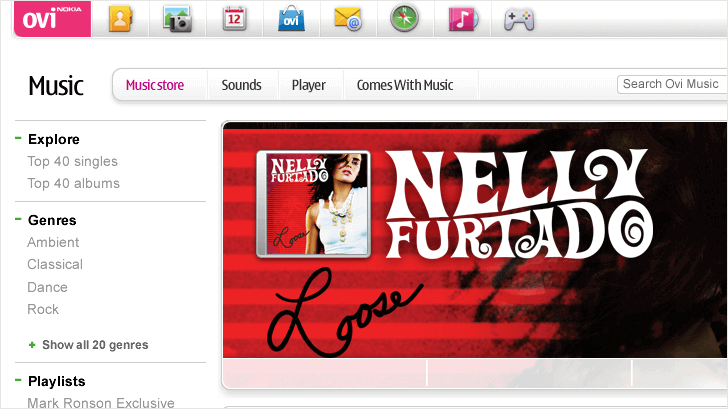Open Top 40 singles link
The width and height of the screenshot is (728, 409).
(x=72, y=161)
